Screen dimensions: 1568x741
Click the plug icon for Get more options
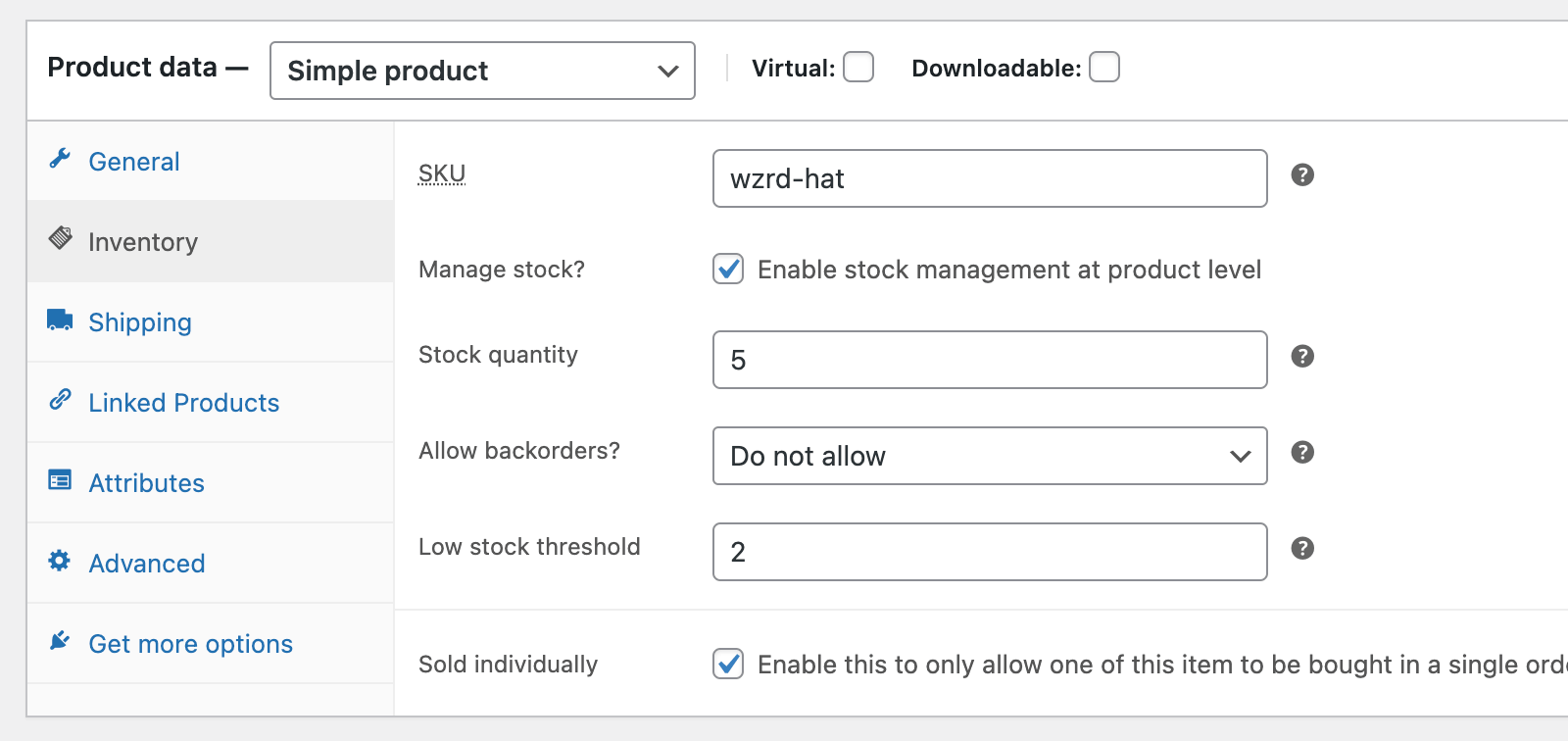(60, 641)
